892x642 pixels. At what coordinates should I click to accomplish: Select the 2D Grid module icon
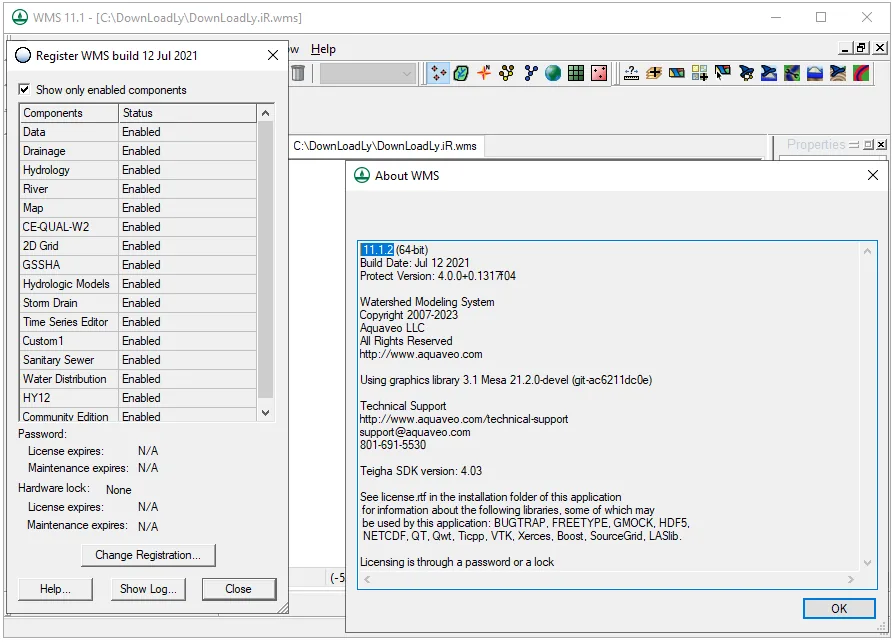[576, 73]
